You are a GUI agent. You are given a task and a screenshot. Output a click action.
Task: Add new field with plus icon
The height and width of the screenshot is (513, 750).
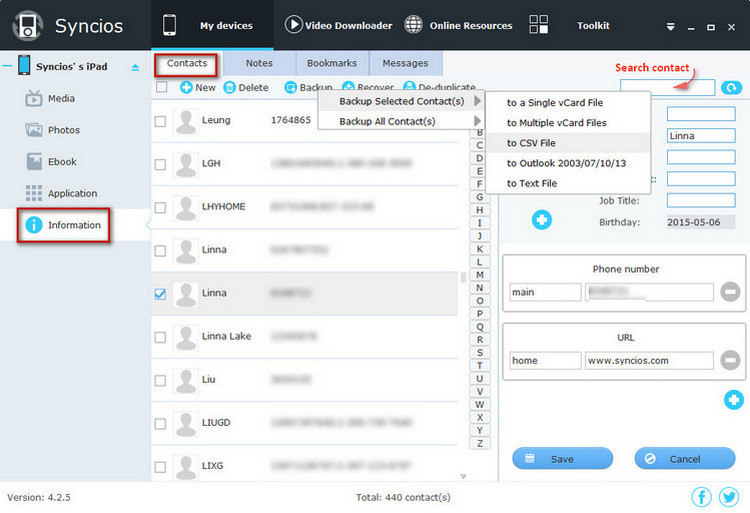click(x=733, y=400)
